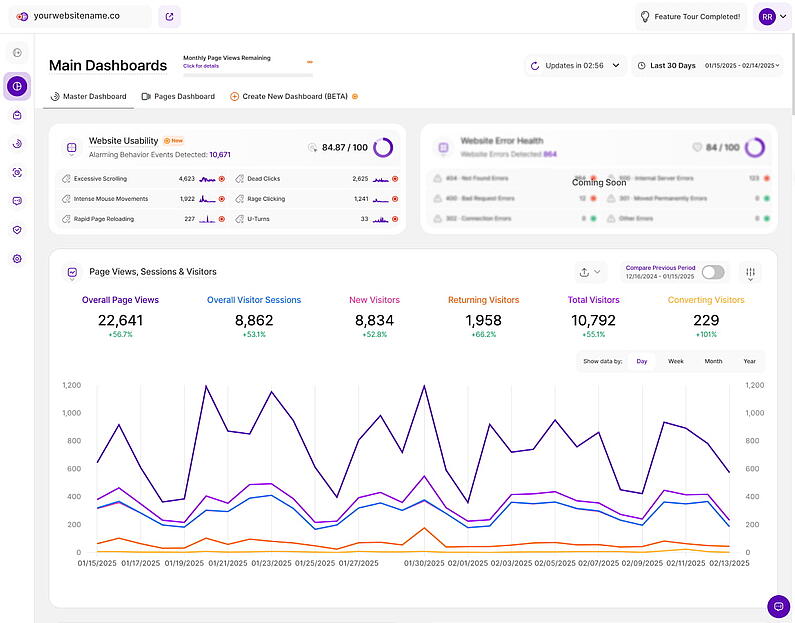Screen dimensions: 795x623
Task: Click the refresh icon beside Updates timer
Action: click(534, 66)
